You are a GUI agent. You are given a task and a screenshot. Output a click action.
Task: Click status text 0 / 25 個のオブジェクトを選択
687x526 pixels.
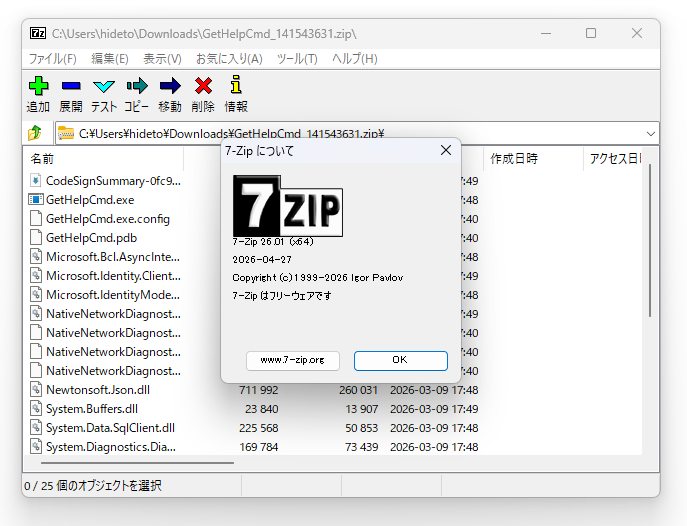pos(92,486)
